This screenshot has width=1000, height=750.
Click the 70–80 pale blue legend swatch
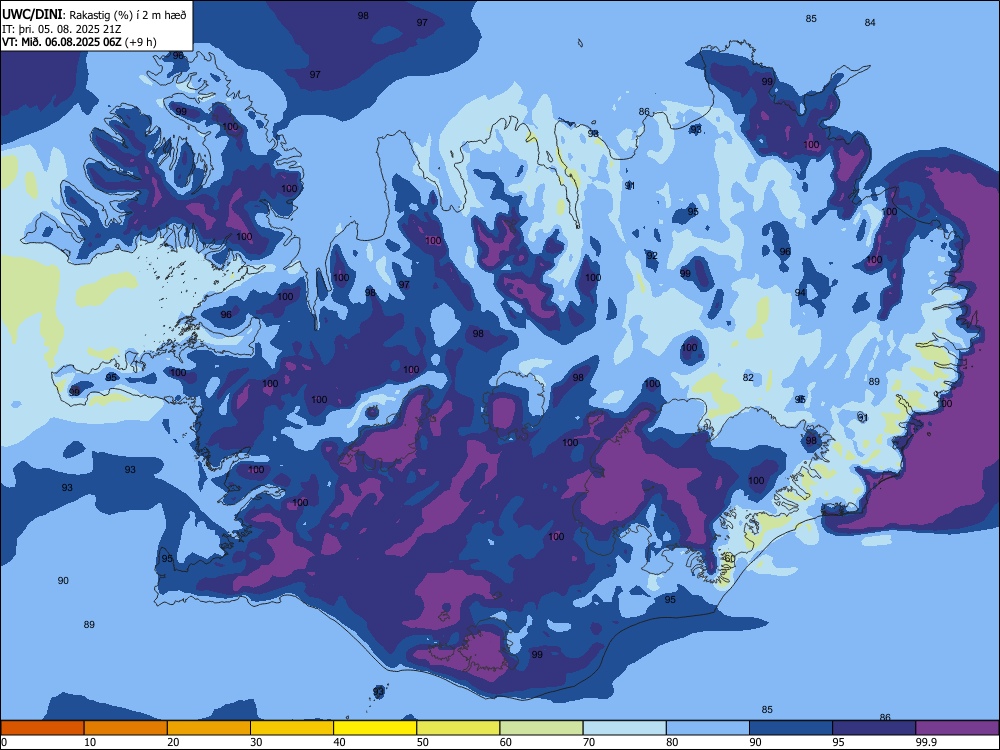(624, 728)
